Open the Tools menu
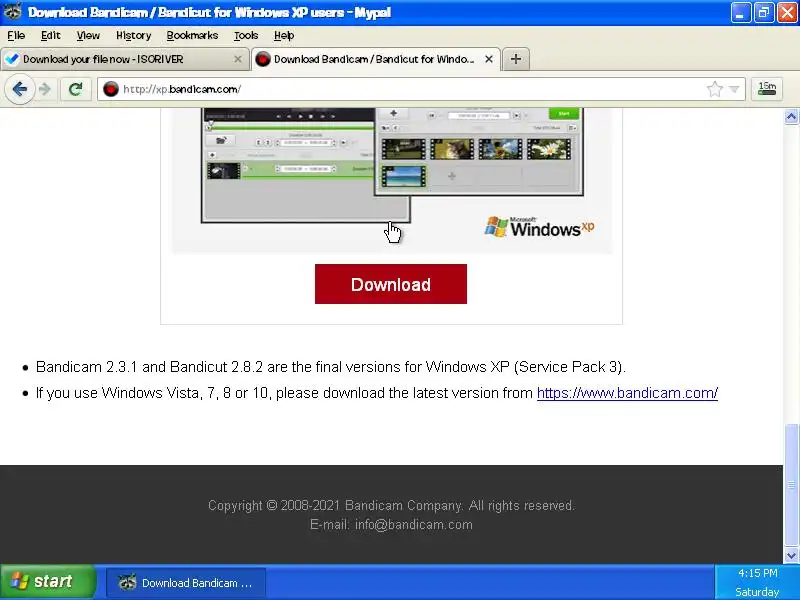800x600 pixels. point(246,35)
